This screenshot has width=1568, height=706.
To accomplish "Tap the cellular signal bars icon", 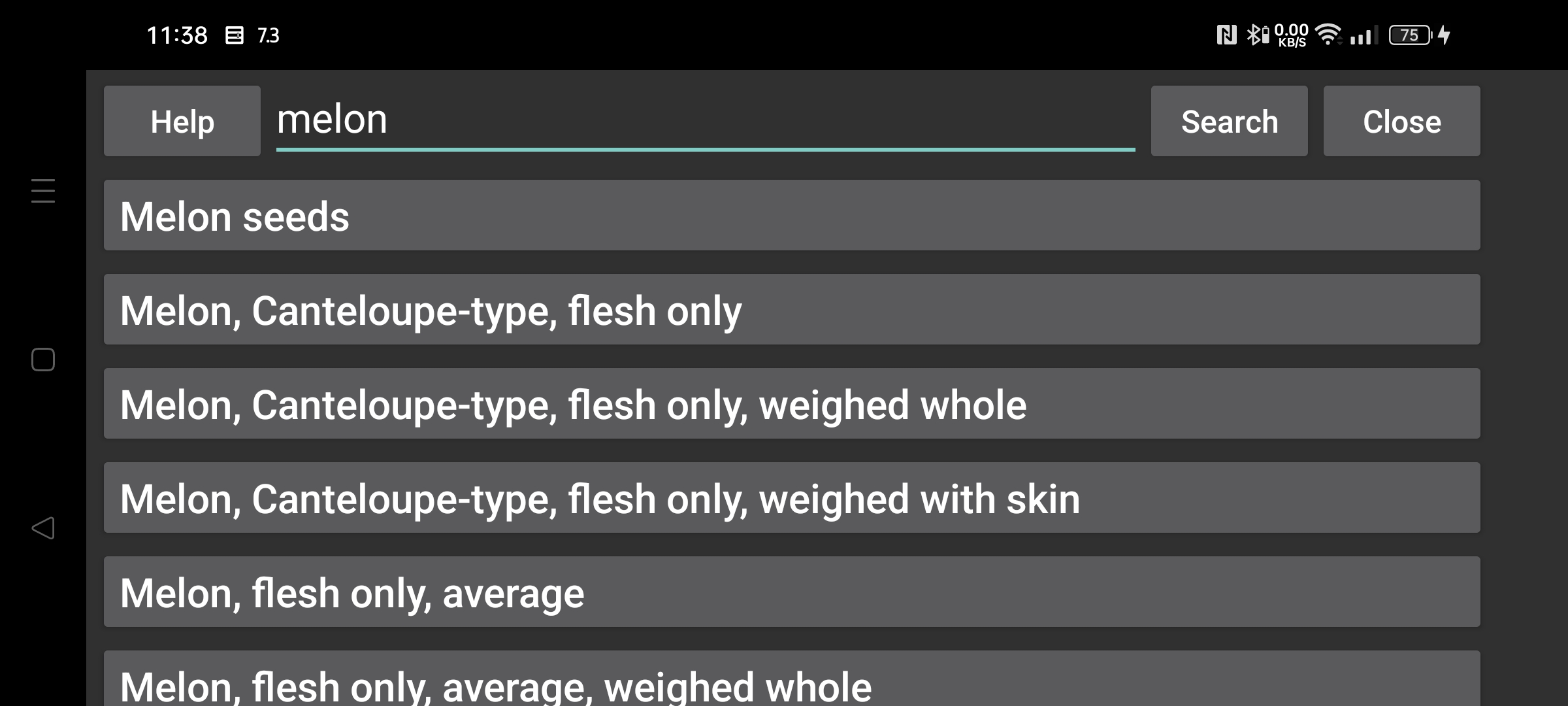I will click(x=1364, y=35).
